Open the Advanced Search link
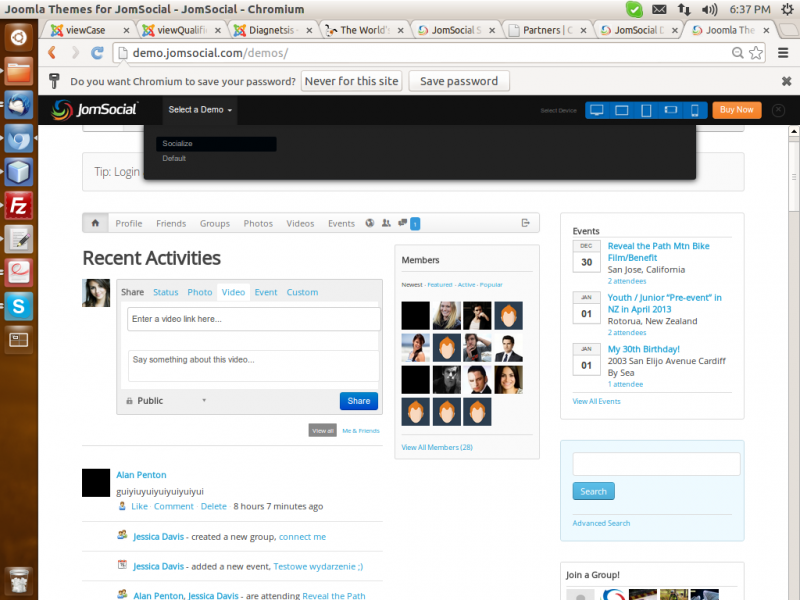 point(601,523)
